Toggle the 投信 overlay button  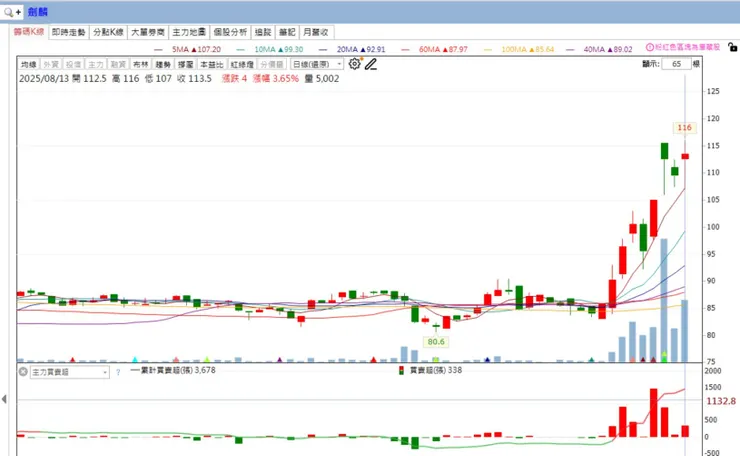click(x=73, y=64)
